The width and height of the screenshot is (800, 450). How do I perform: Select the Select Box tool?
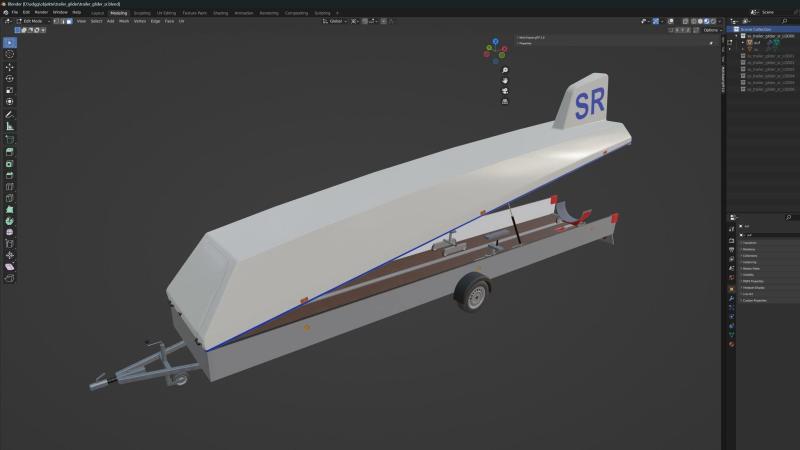[x=10, y=43]
